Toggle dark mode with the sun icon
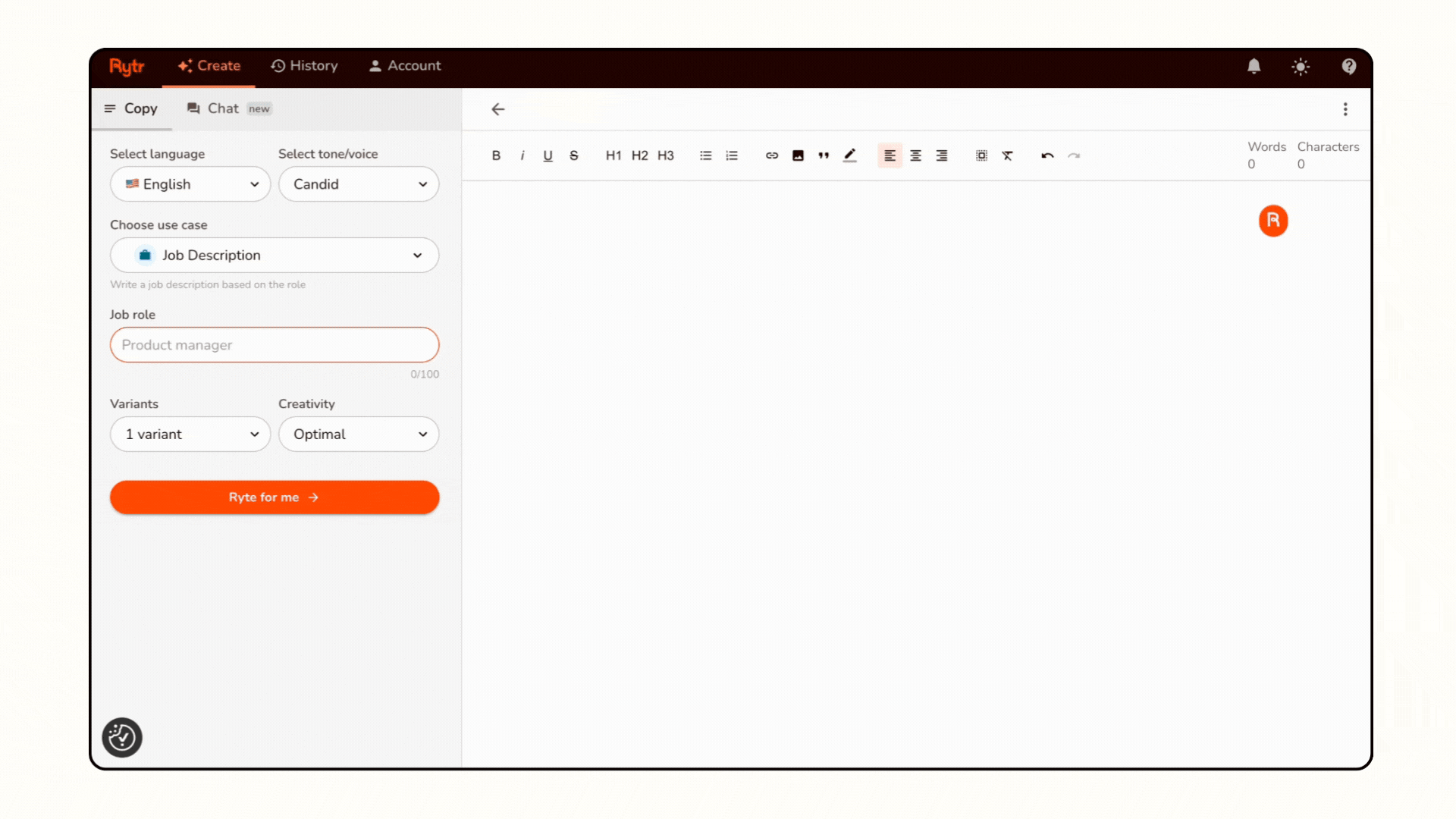The width and height of the screenshot is (1456, 819). (x=1301, y=67)
